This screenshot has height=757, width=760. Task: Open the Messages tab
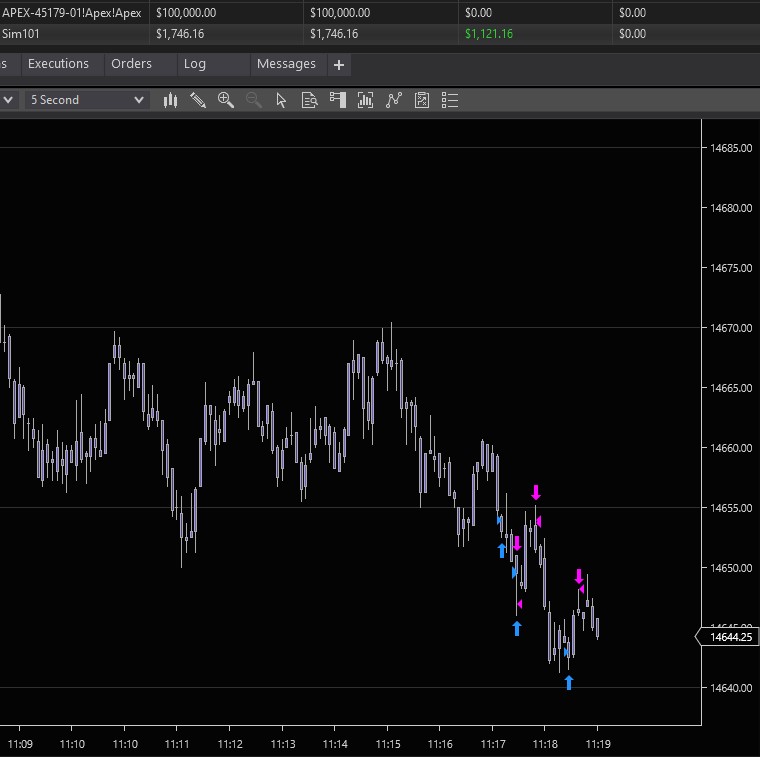pos(286,64)
